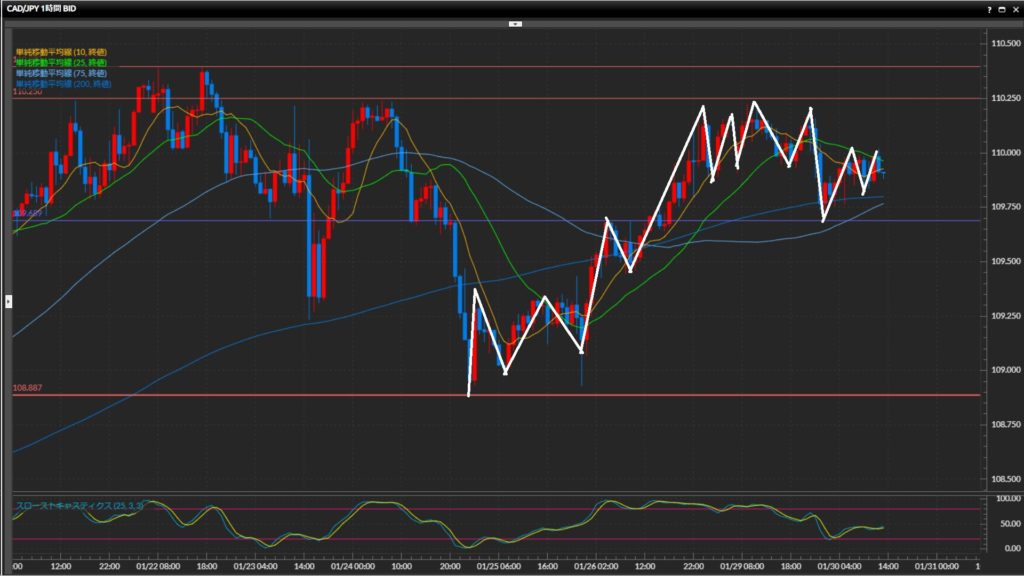Click the 50.00 stochastic scale value
Viewport: 1024px width, 576px height.
(x=1004, y=523)
